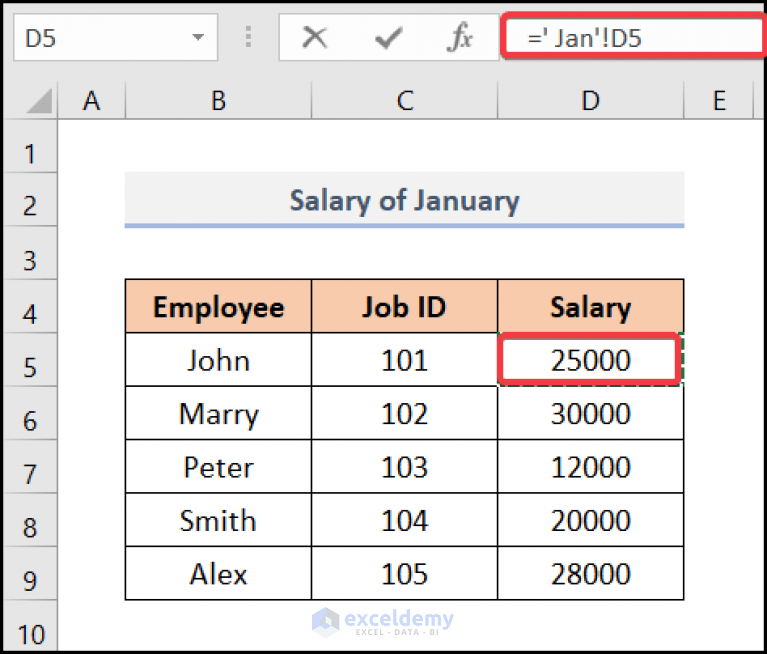Screen dimensions: 767x654
Task: Select salary cell 25000
Action: [590, 360]
